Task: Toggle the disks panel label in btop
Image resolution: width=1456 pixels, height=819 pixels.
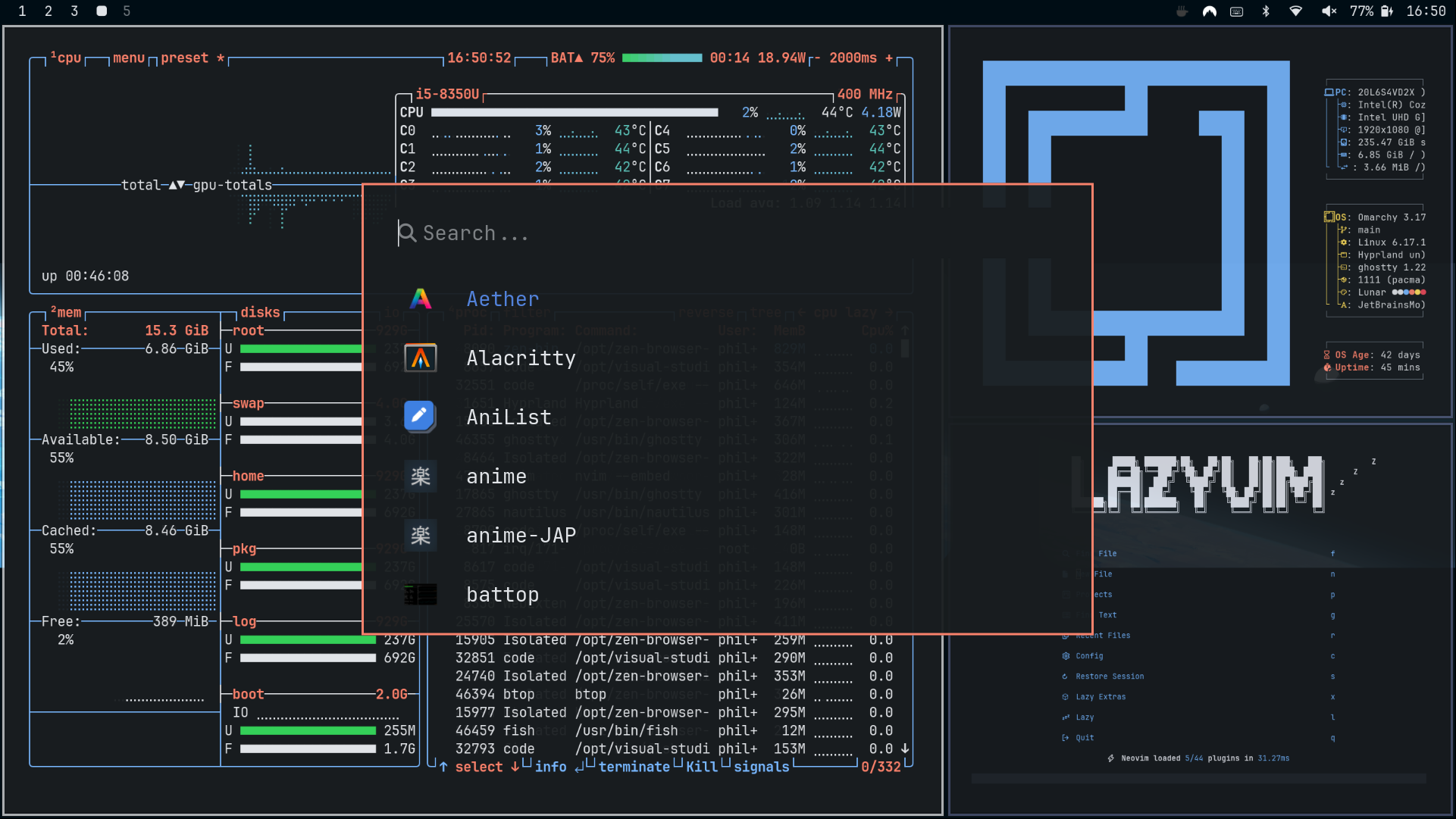Action: [x=260, y=312]
